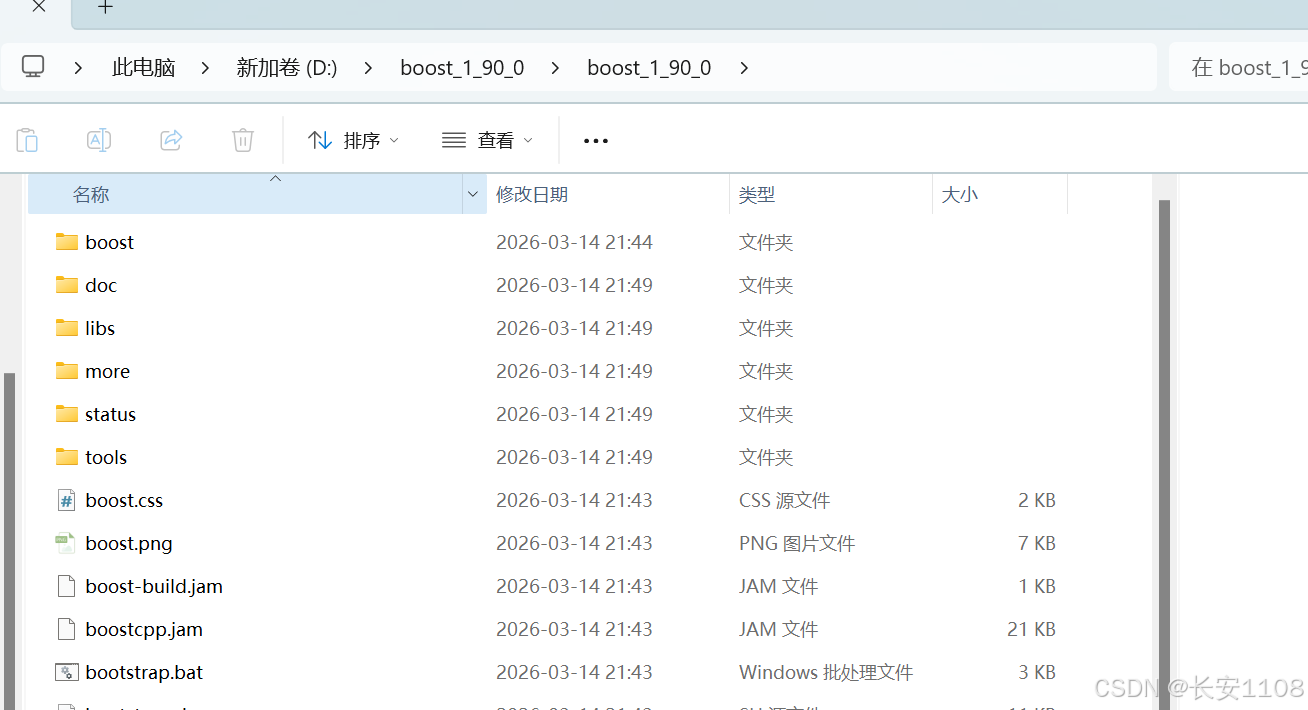
Task: Select the bootstrap.bat batch file icon
Action: tap(67, 672)
